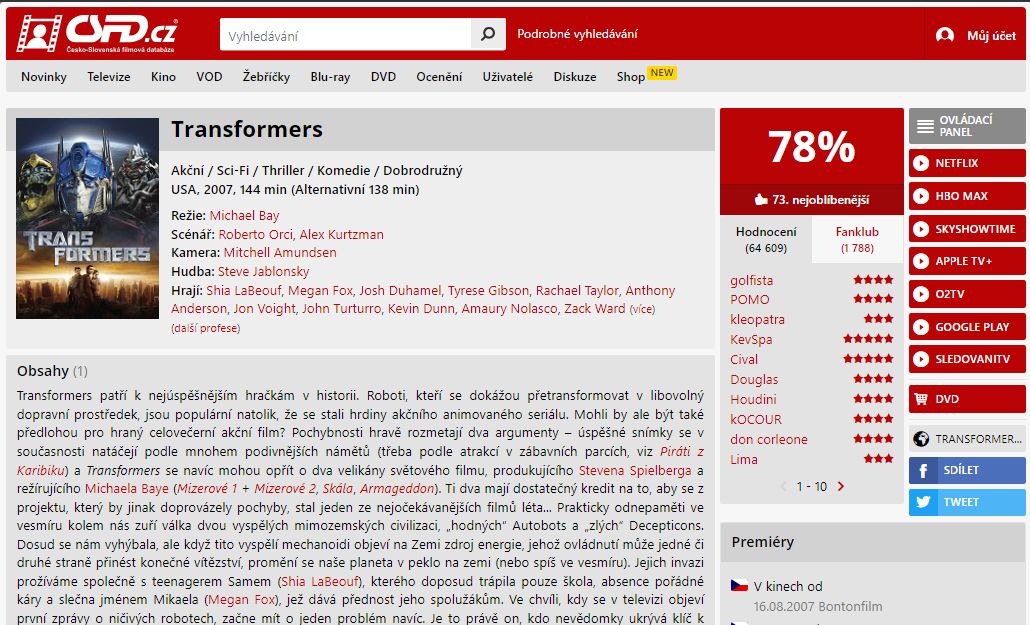This screenshot has width=1030, height=625.
Task: Open the Žebříčky menu item
Action: tap(266, 77)
